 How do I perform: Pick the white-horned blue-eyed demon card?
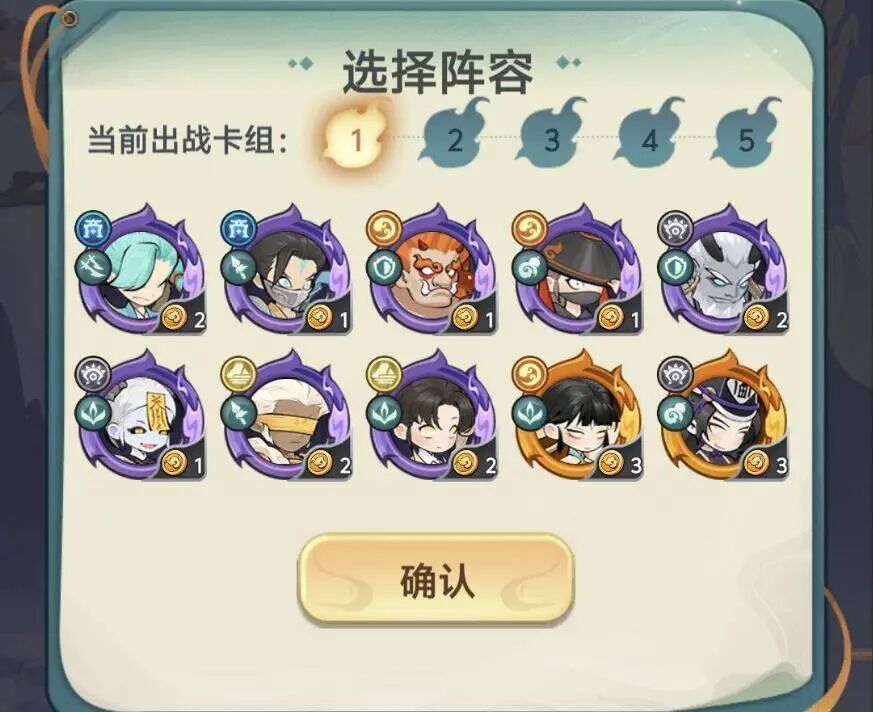click(724, 271)
